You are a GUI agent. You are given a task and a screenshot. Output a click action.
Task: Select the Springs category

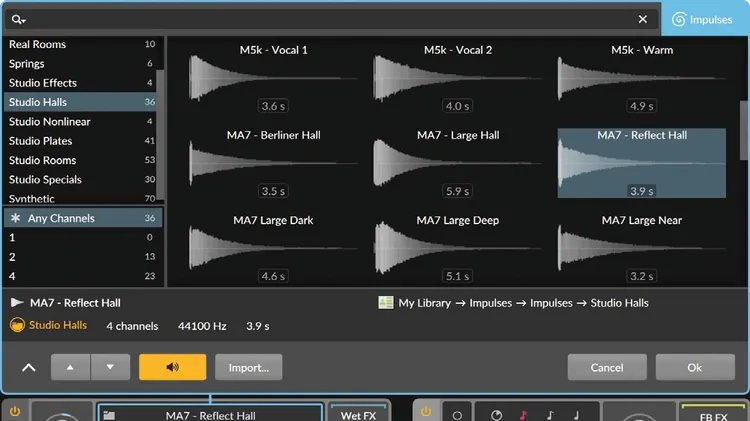tap(82, 64)
